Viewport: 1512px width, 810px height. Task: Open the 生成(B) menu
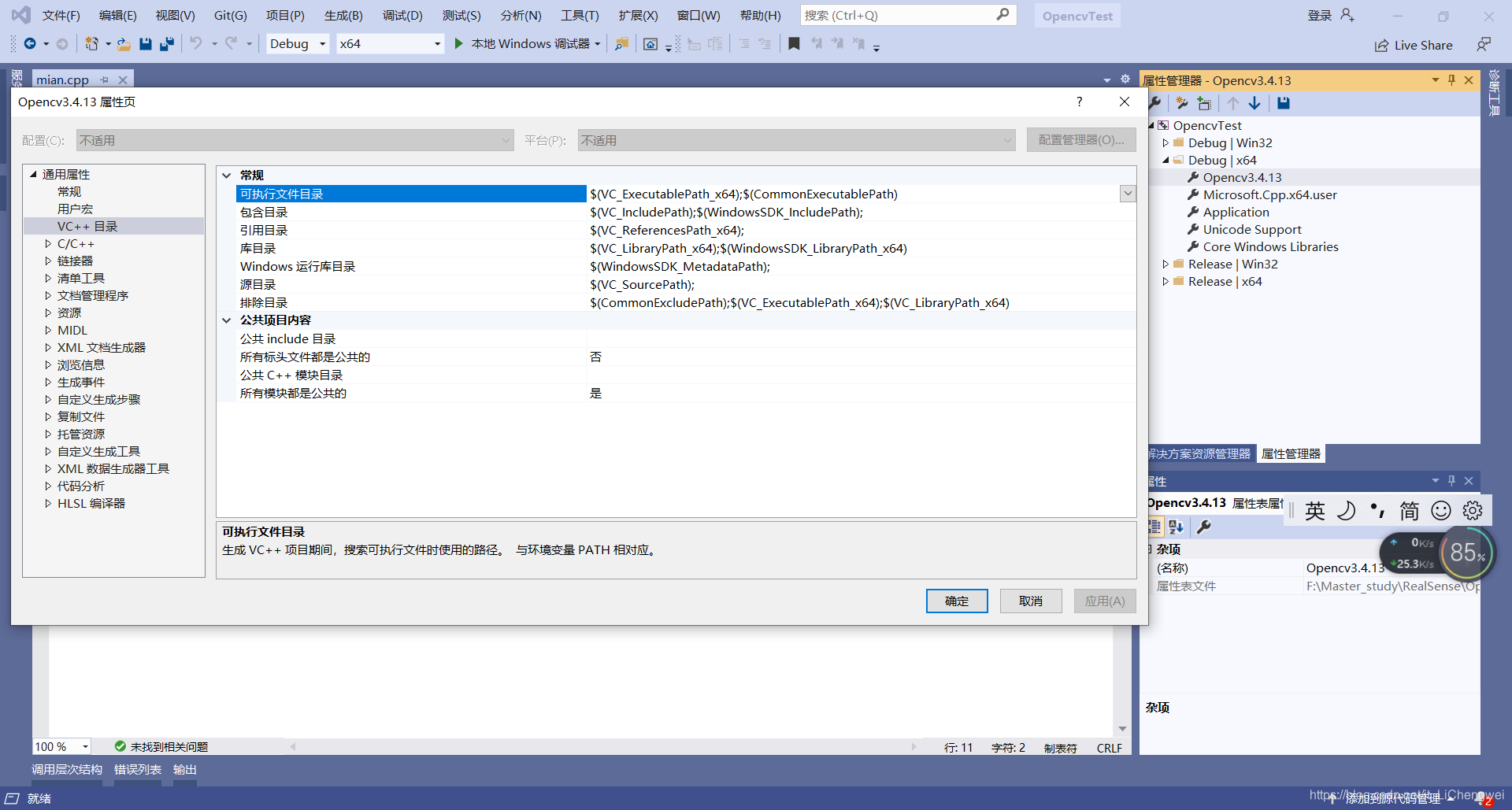tap(343, 15)
